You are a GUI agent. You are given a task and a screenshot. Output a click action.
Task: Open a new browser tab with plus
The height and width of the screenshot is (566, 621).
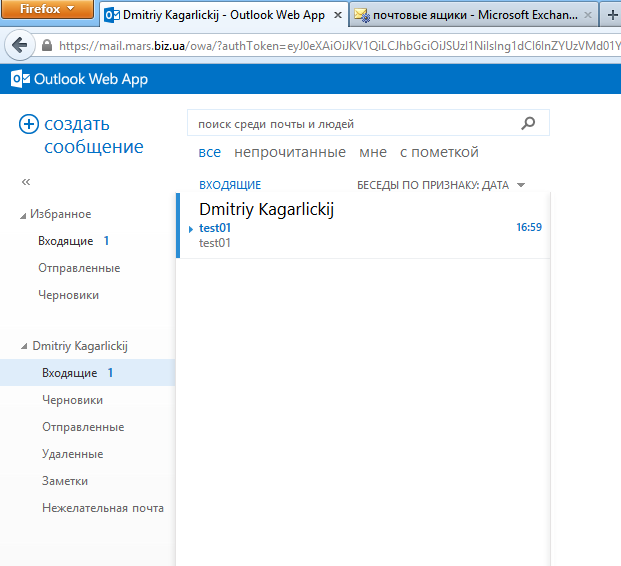613,15
